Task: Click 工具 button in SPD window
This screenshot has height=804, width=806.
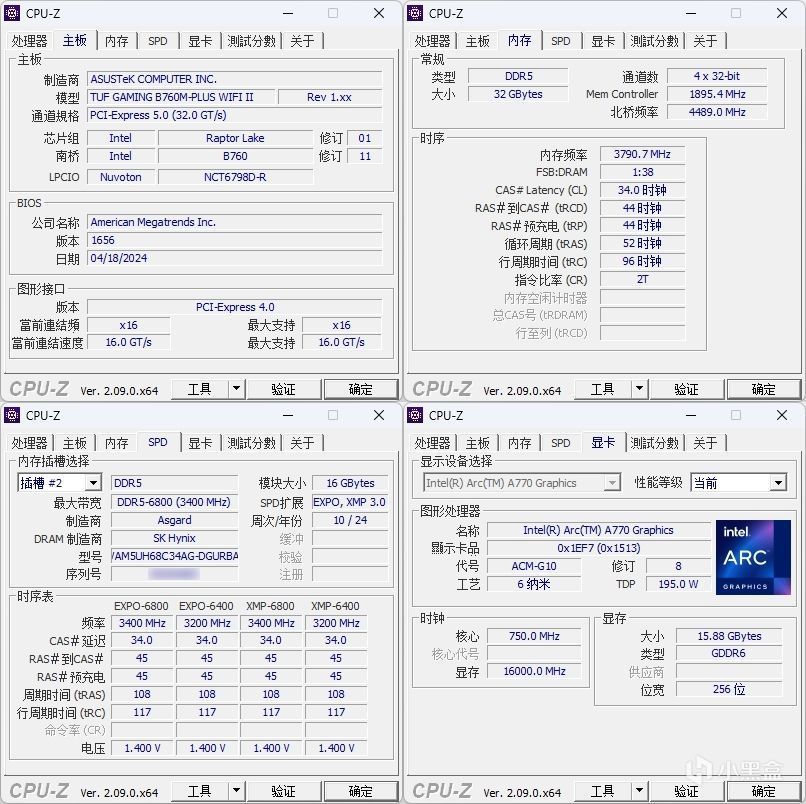Action: click(199, 791)
